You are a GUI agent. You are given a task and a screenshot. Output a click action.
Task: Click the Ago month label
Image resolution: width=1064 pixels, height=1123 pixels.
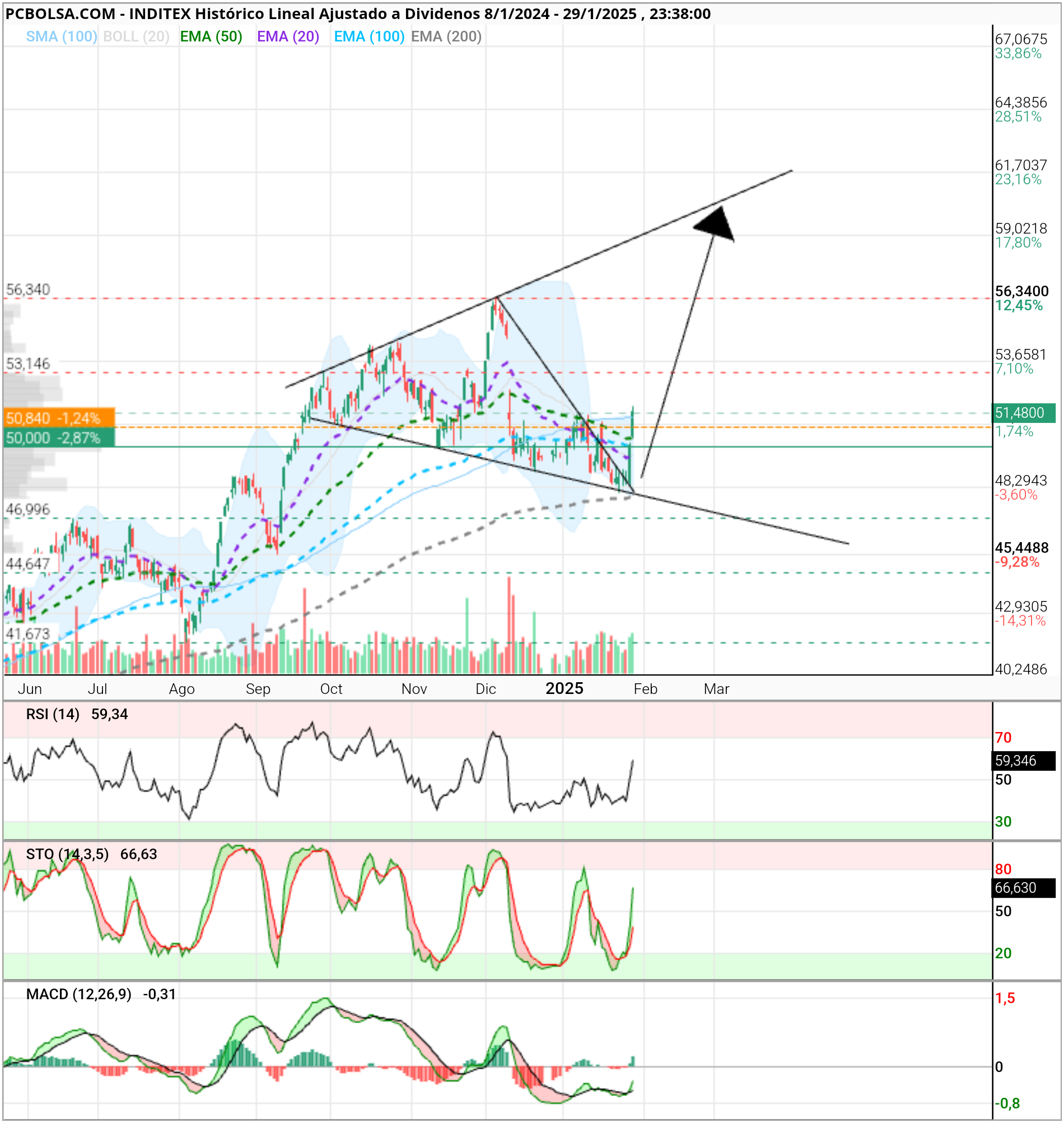click(181, 688)
